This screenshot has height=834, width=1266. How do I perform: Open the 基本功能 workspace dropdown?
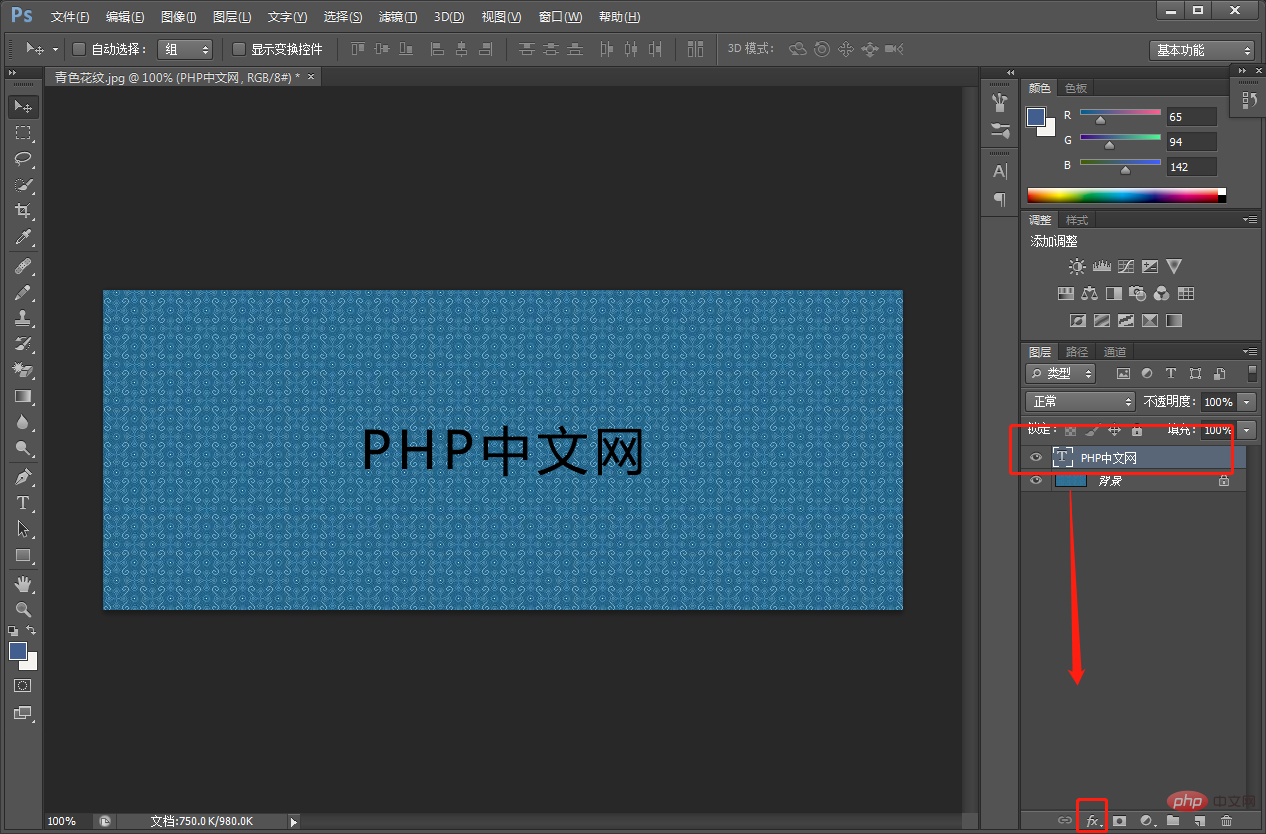point(1202,50)
